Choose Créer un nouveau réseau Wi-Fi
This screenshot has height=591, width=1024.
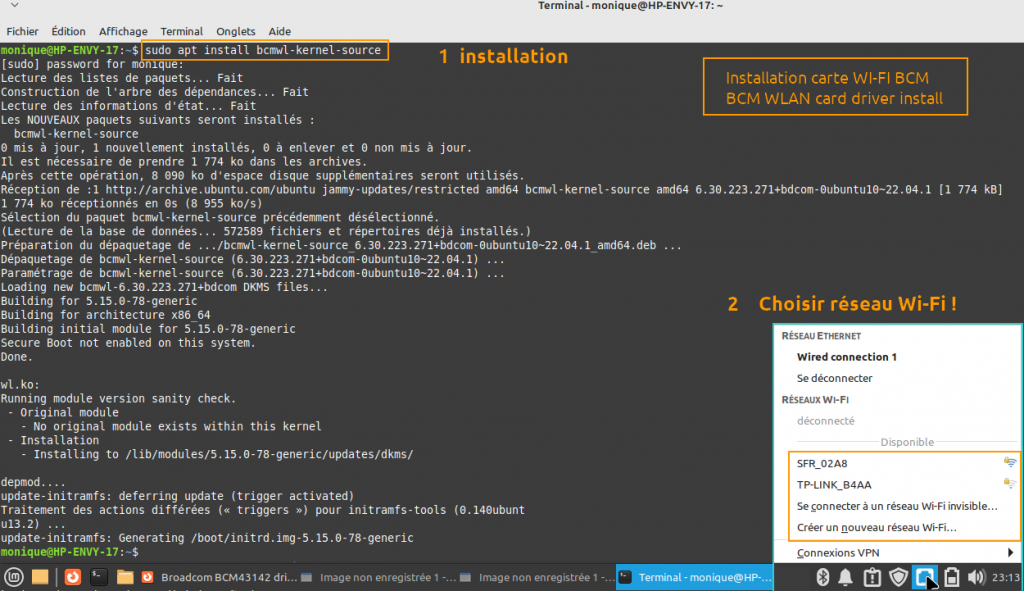click(877, 527)
